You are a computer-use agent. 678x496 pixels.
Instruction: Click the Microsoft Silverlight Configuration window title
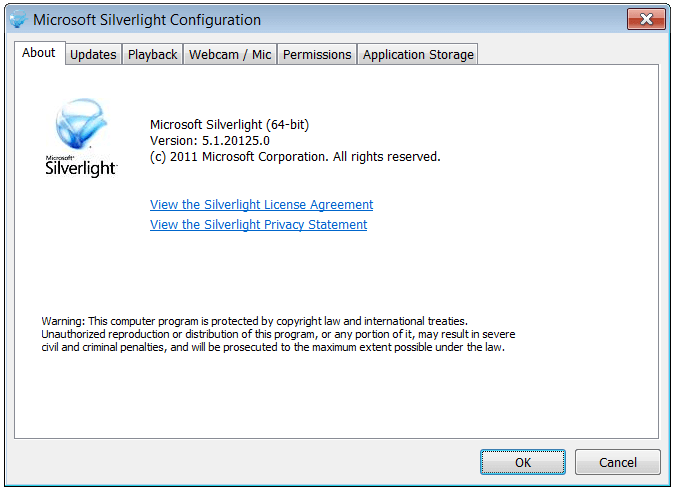click(x=147, y=20)
